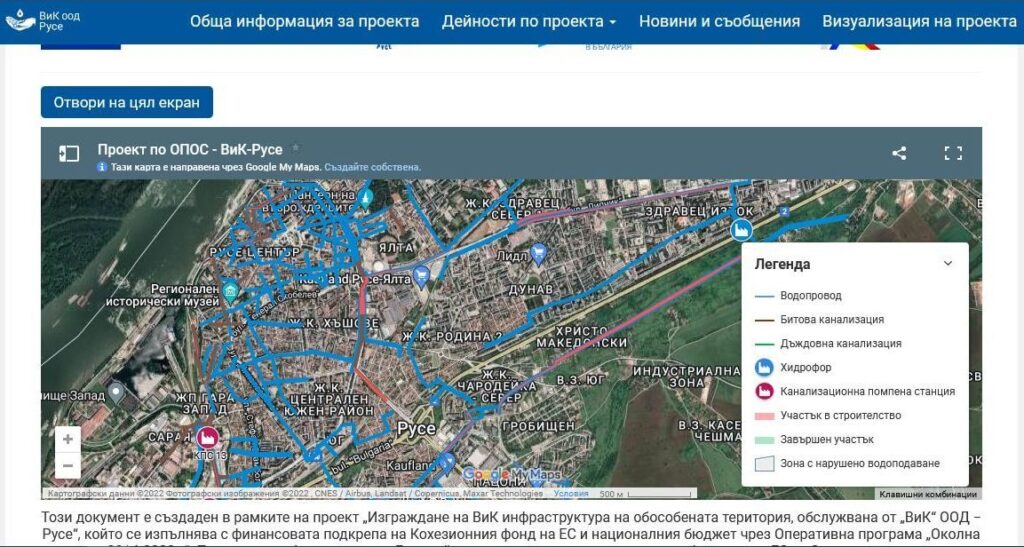Screen dimensions: 1024x547
Task: Open Клавишни комбинации shortcuts
Action: coord(928,494)
